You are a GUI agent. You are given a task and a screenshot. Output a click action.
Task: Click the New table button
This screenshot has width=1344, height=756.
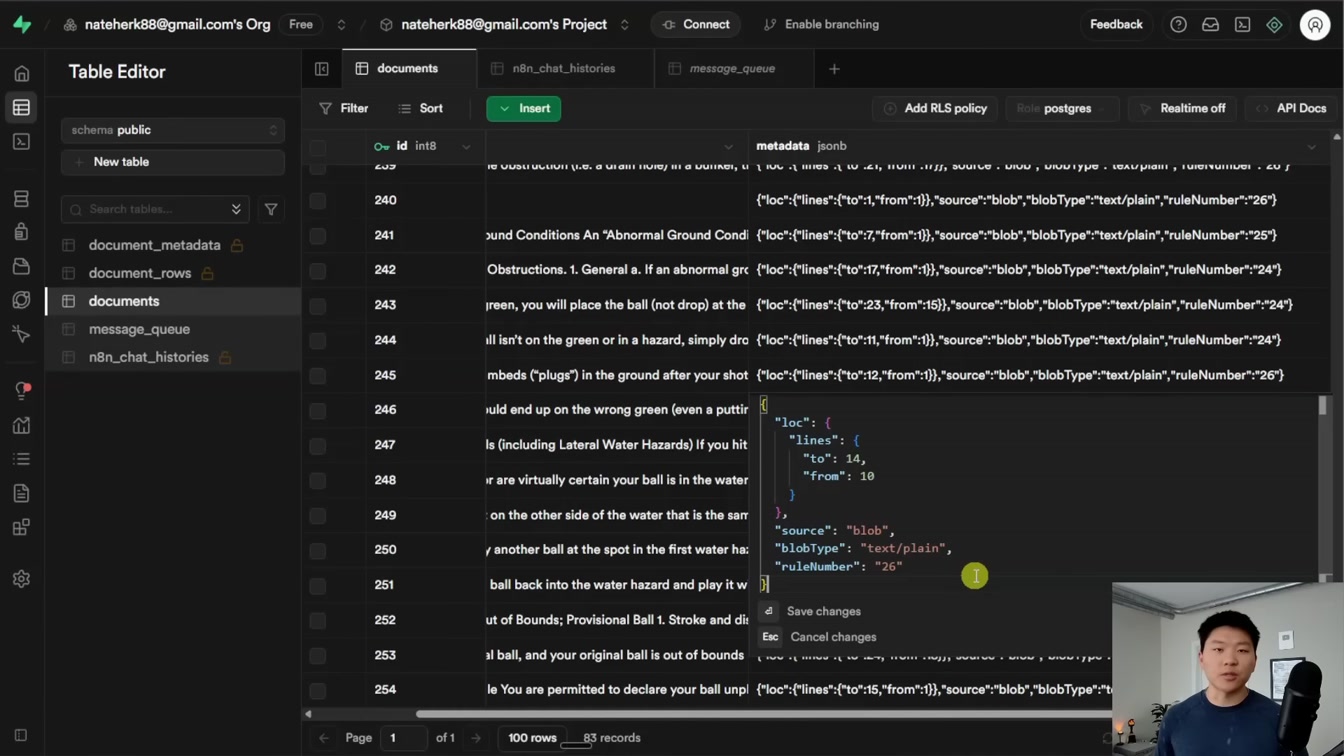click(173, 162)
